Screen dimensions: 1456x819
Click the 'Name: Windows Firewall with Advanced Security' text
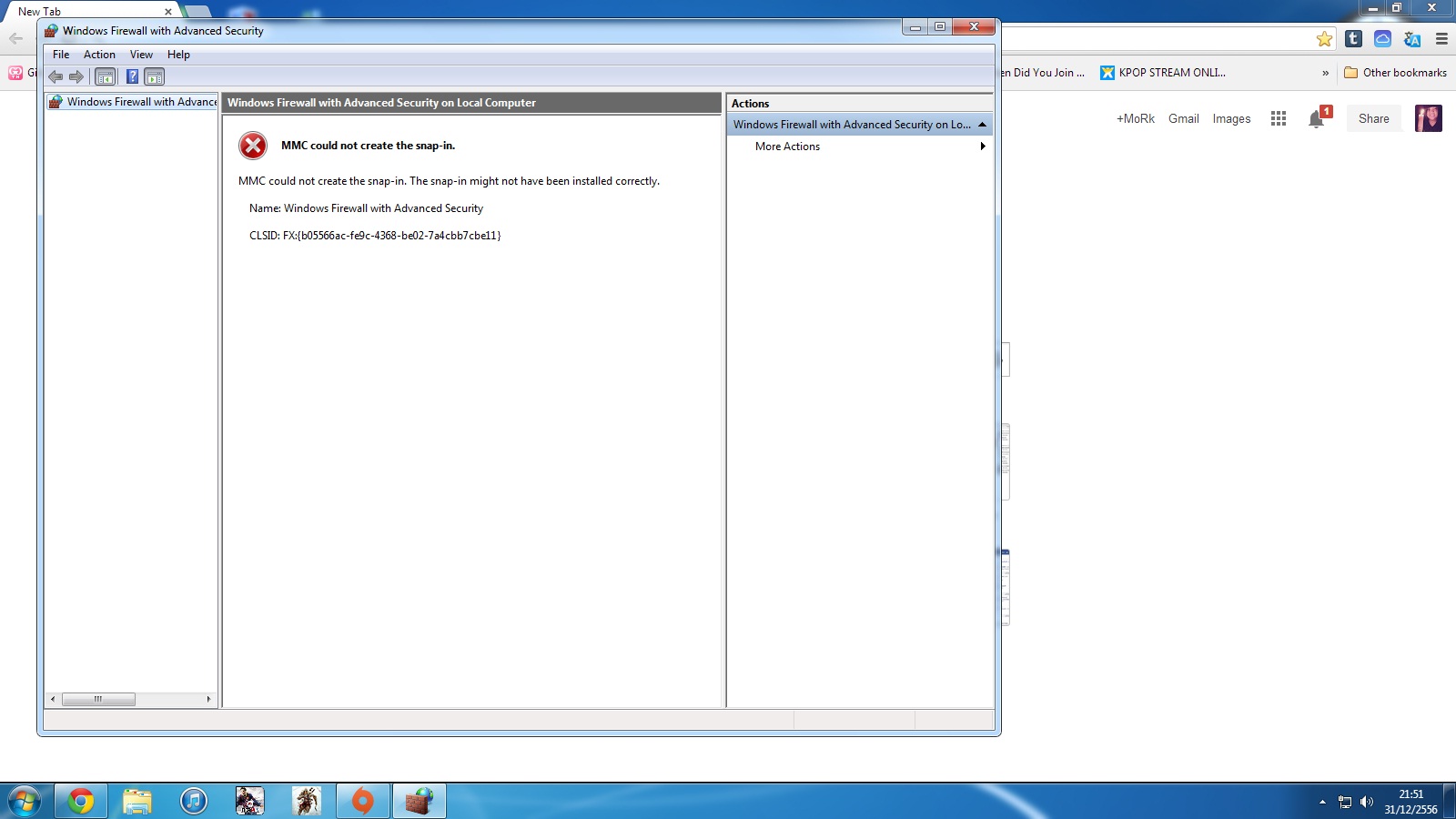366,208
